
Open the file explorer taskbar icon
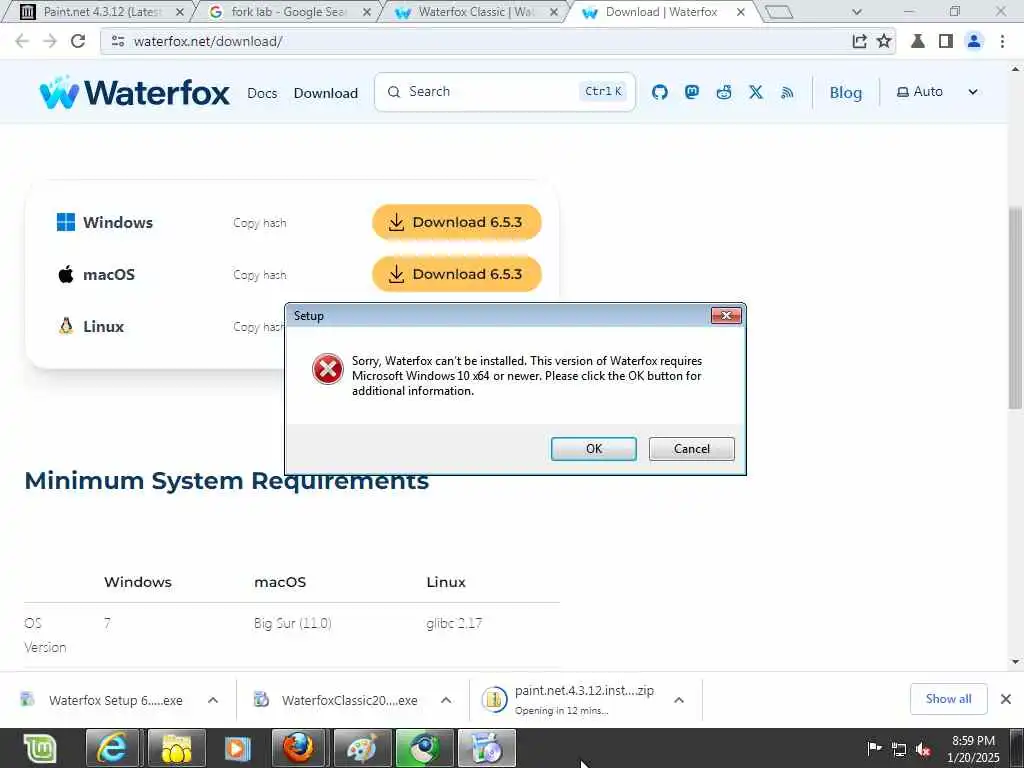point(176,748)
